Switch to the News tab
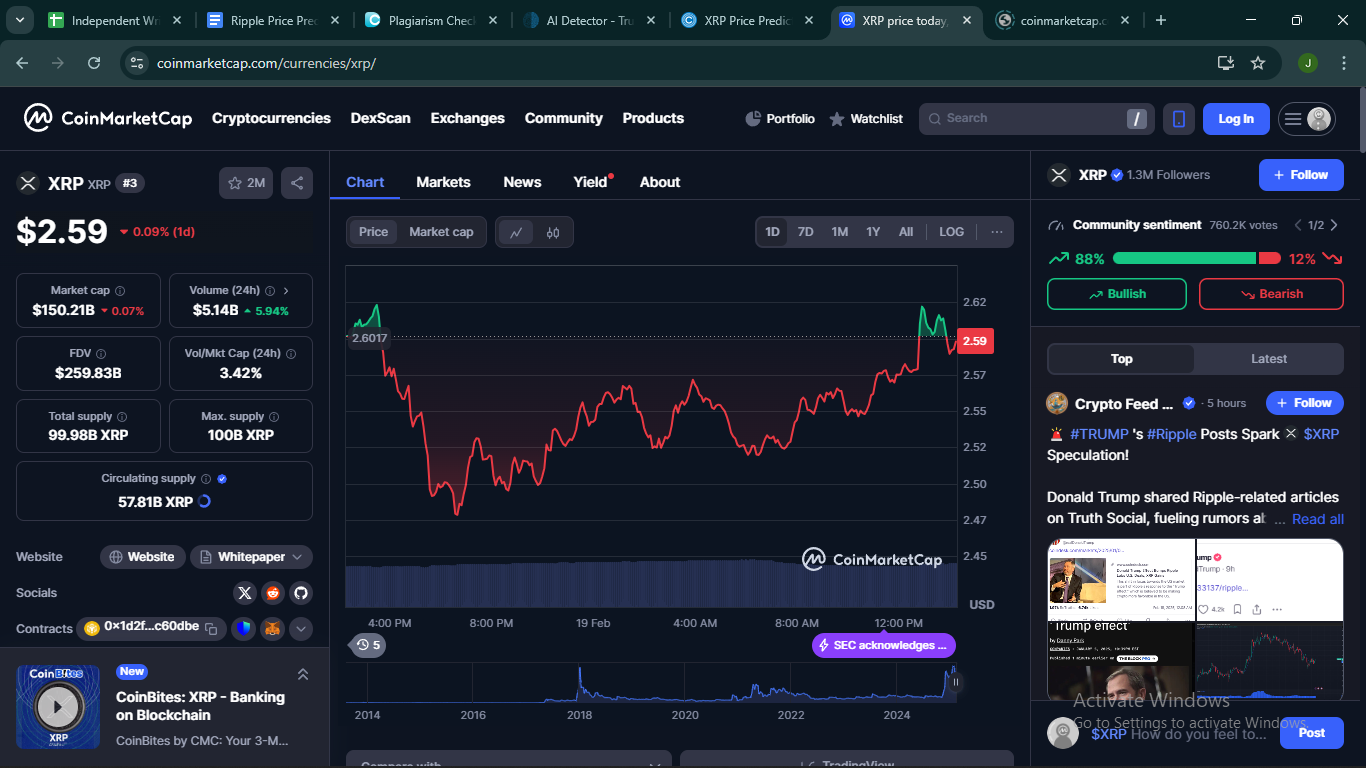Screen dimensions: 1366x768 click(x=522, y=182)
